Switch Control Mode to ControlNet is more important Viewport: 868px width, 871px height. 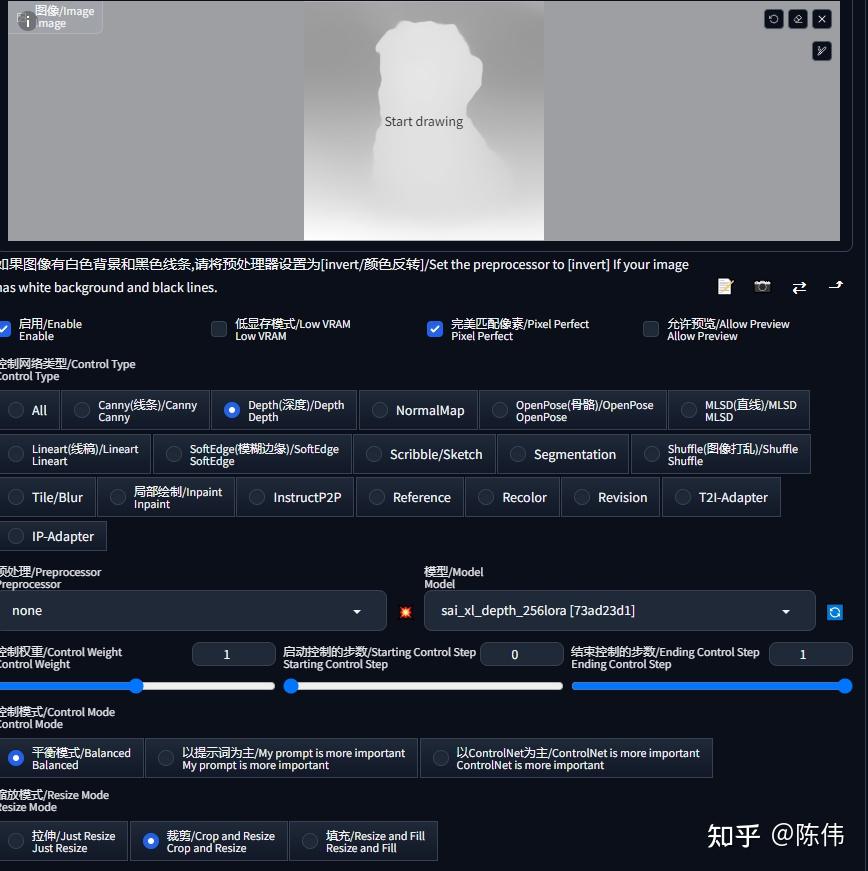pyautogui.click(x=441, y=758)
